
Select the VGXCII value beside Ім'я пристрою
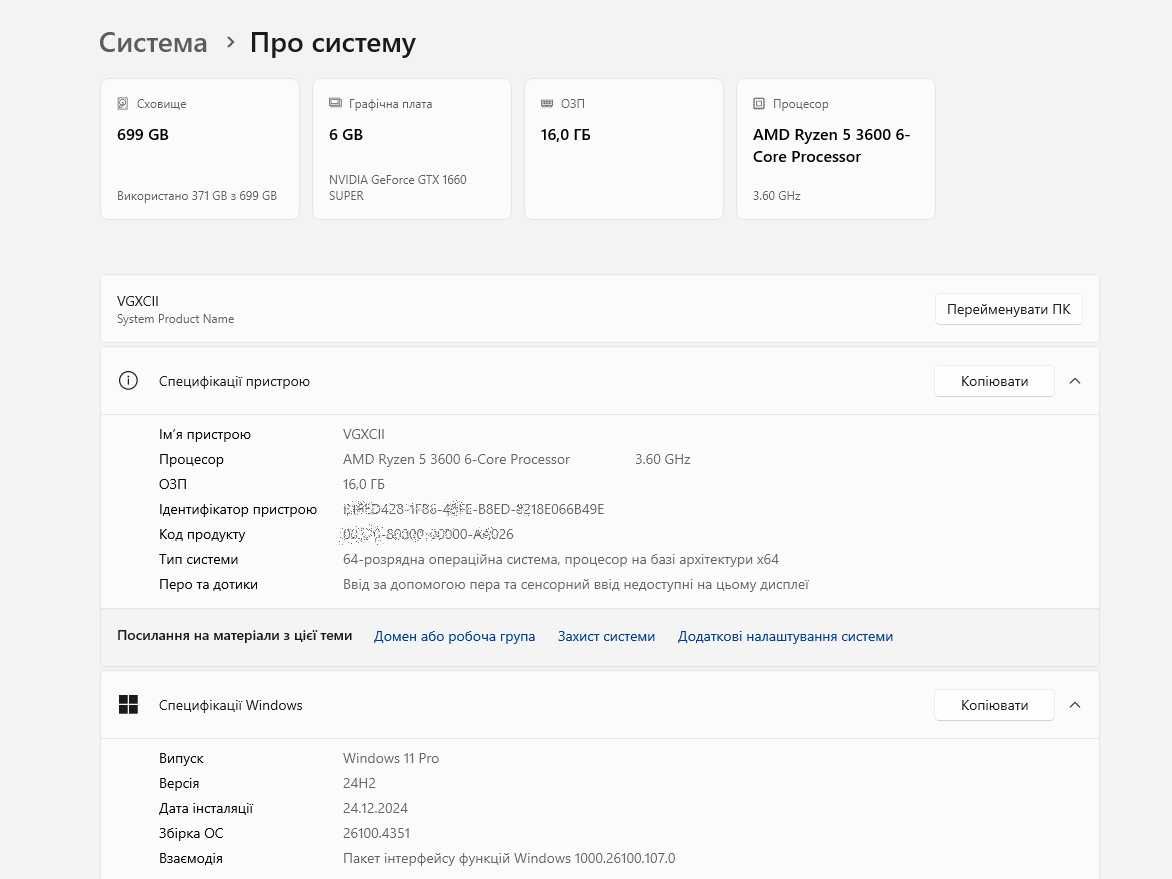coord(364,434)
